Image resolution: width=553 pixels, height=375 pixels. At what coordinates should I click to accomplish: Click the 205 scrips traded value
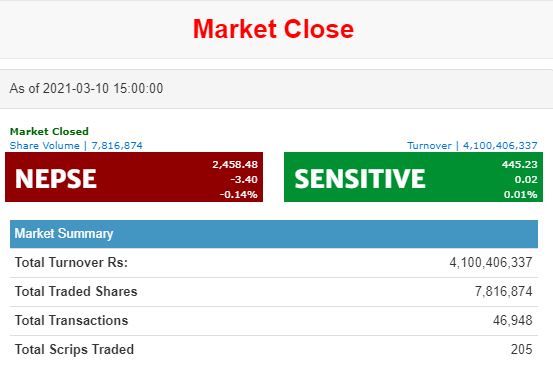(x=522, y=350)
